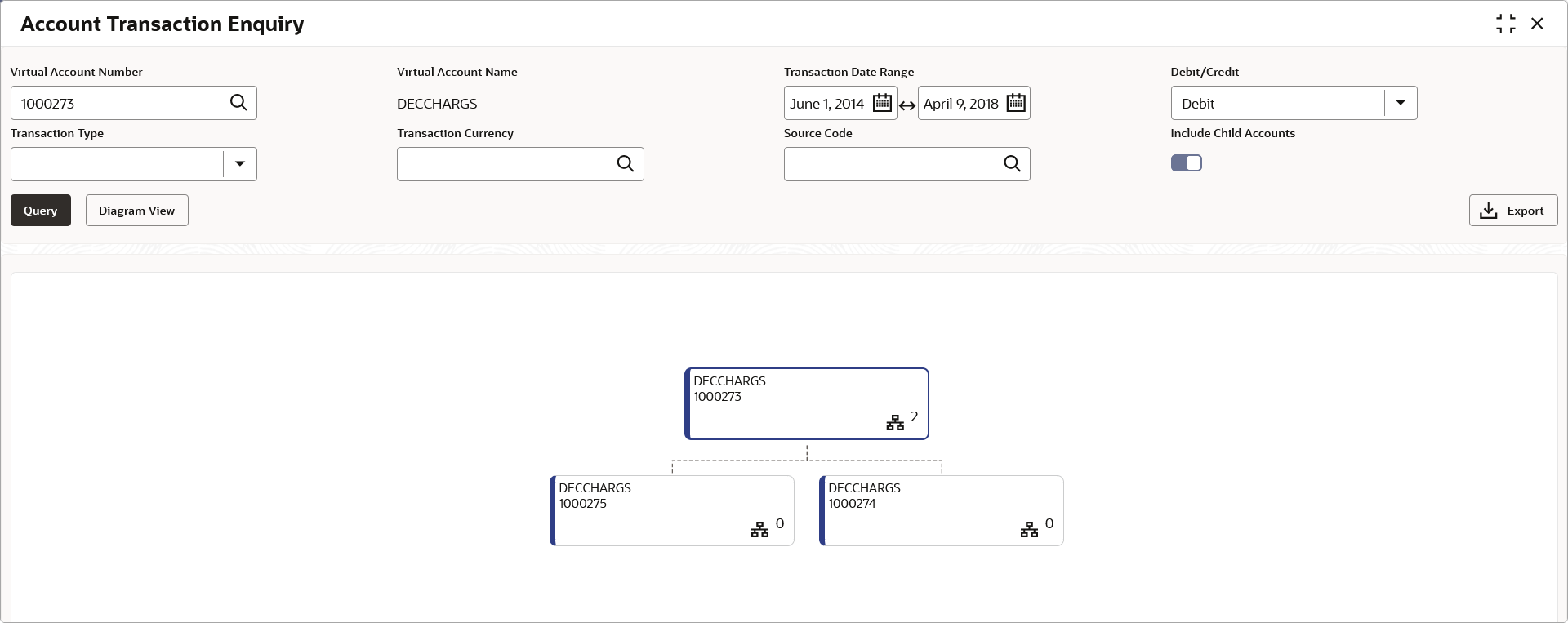The height and width of the screenshot is (623, 1568).
Task: Open the end date calendar picker
Action: tap(1016, 103)
